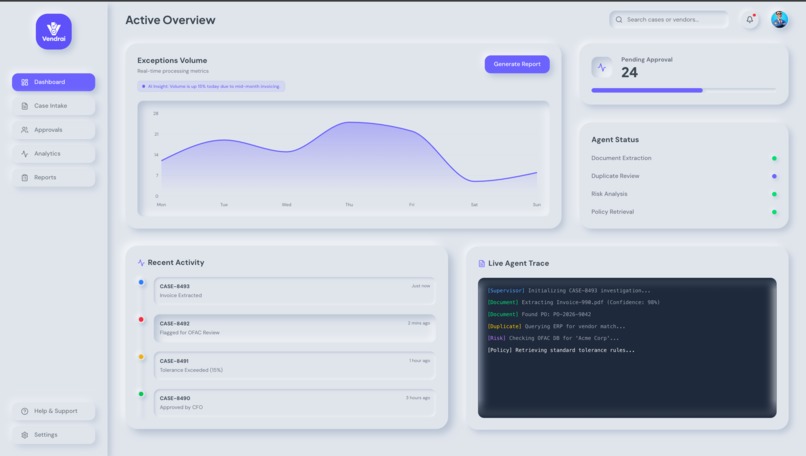
Task: Click the Pending Approval count 24
Action: coord(629,72)
